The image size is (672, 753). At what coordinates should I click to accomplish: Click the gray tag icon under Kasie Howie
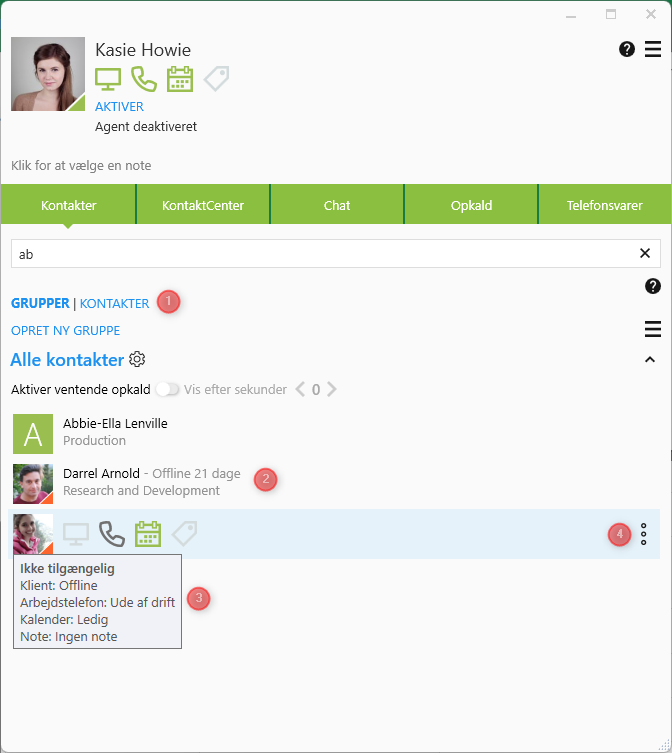click(x=216, y=79)
